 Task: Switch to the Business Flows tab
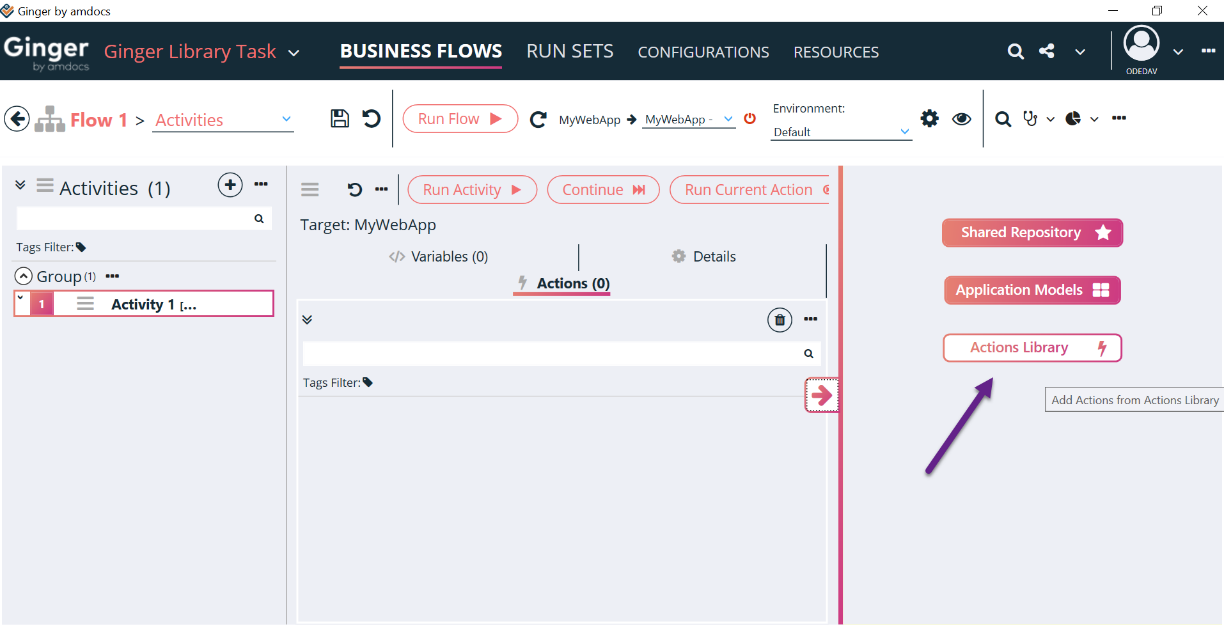(x=421, y=51)
